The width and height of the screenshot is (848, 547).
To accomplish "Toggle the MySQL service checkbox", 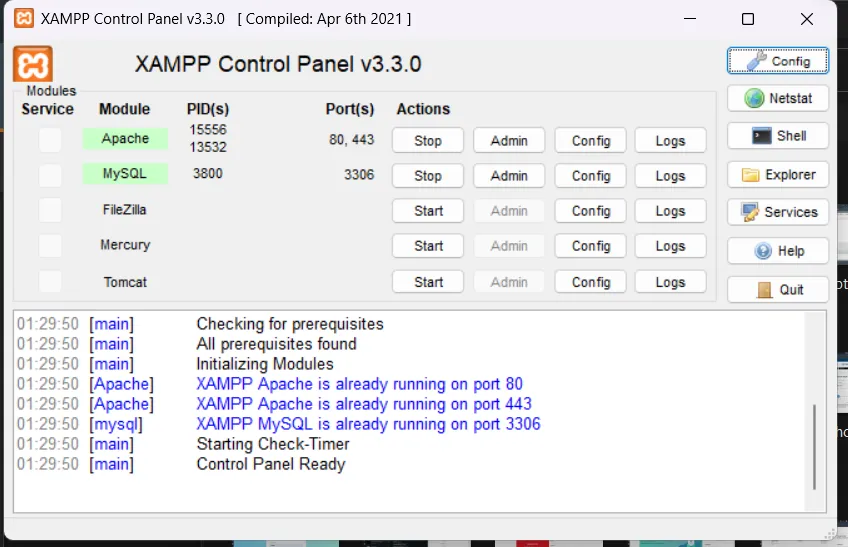I will click(50, 175).
